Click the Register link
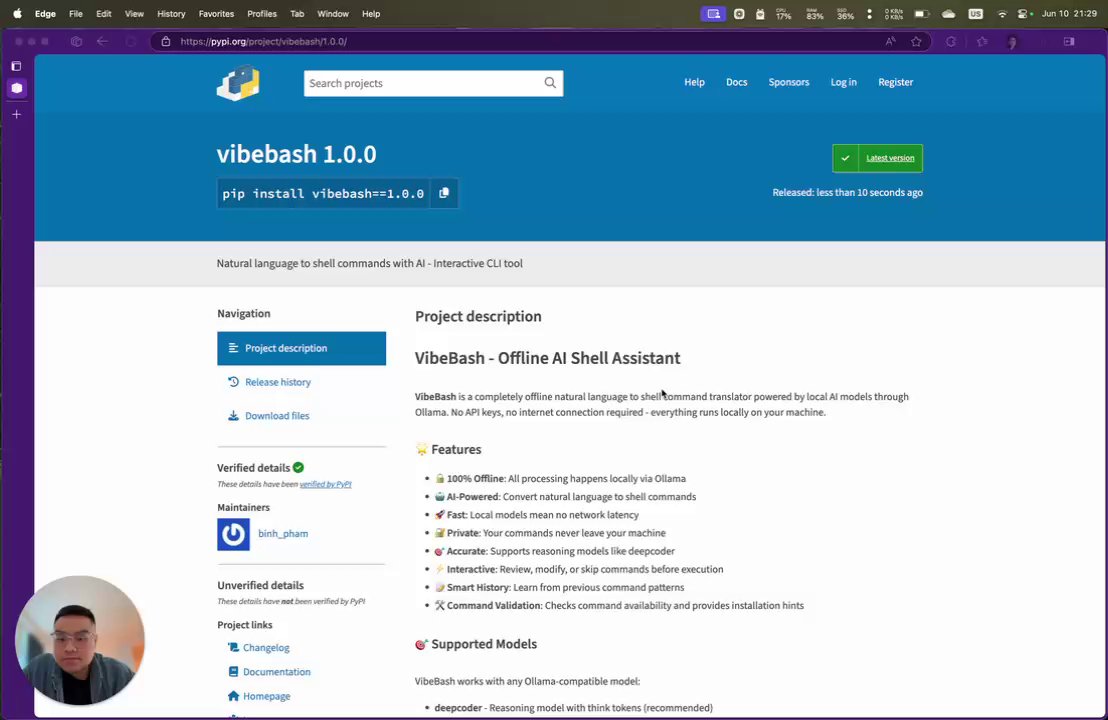The width and height of the screenshot is (1108, 720). tap(895, 82)
